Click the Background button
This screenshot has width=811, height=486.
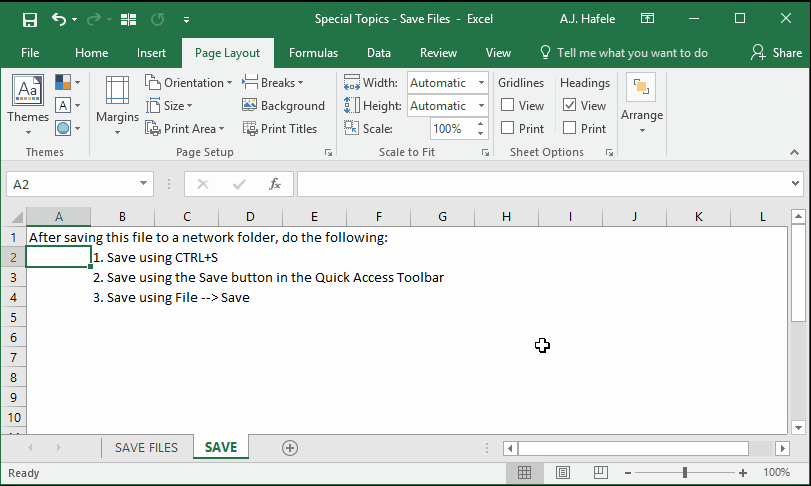click(x=283, y=105)
